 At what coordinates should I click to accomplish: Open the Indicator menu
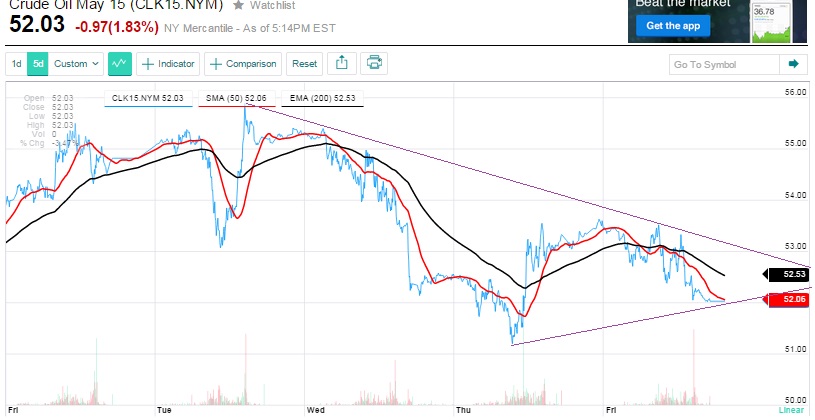pyautogui.click(x=168, y=64)
